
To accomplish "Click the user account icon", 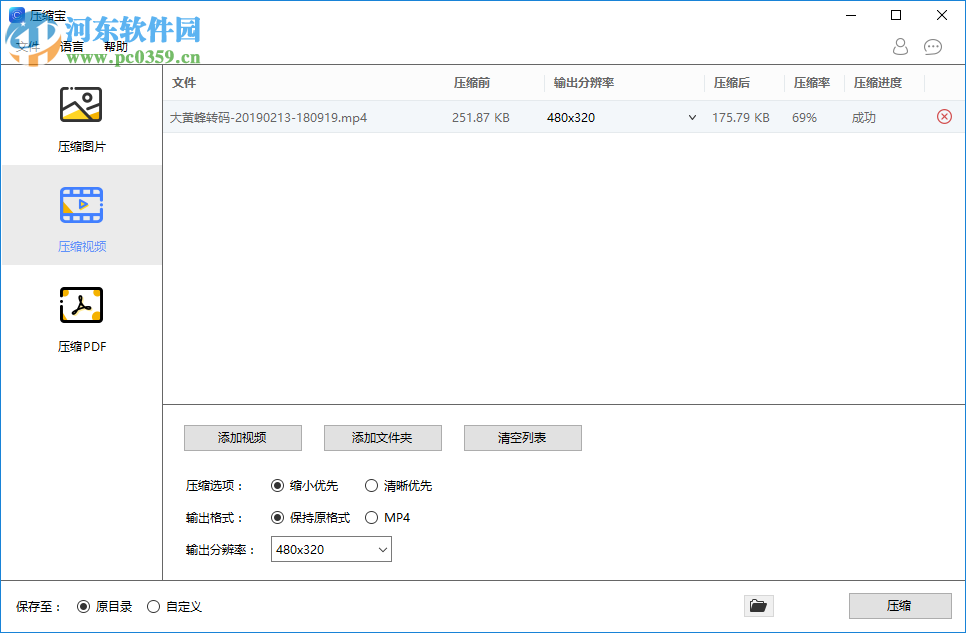I will pyautogui.click(x=899, y=47).
